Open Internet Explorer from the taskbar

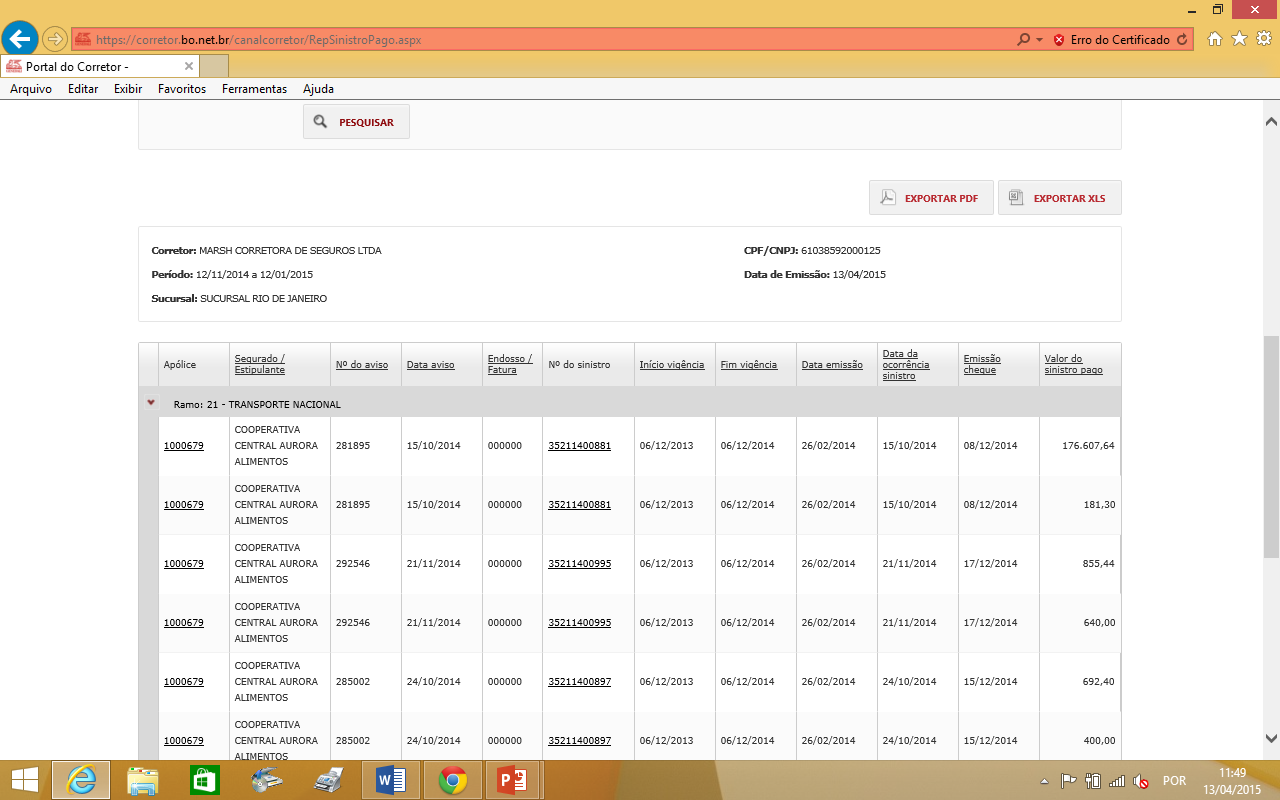click(81, 780)
